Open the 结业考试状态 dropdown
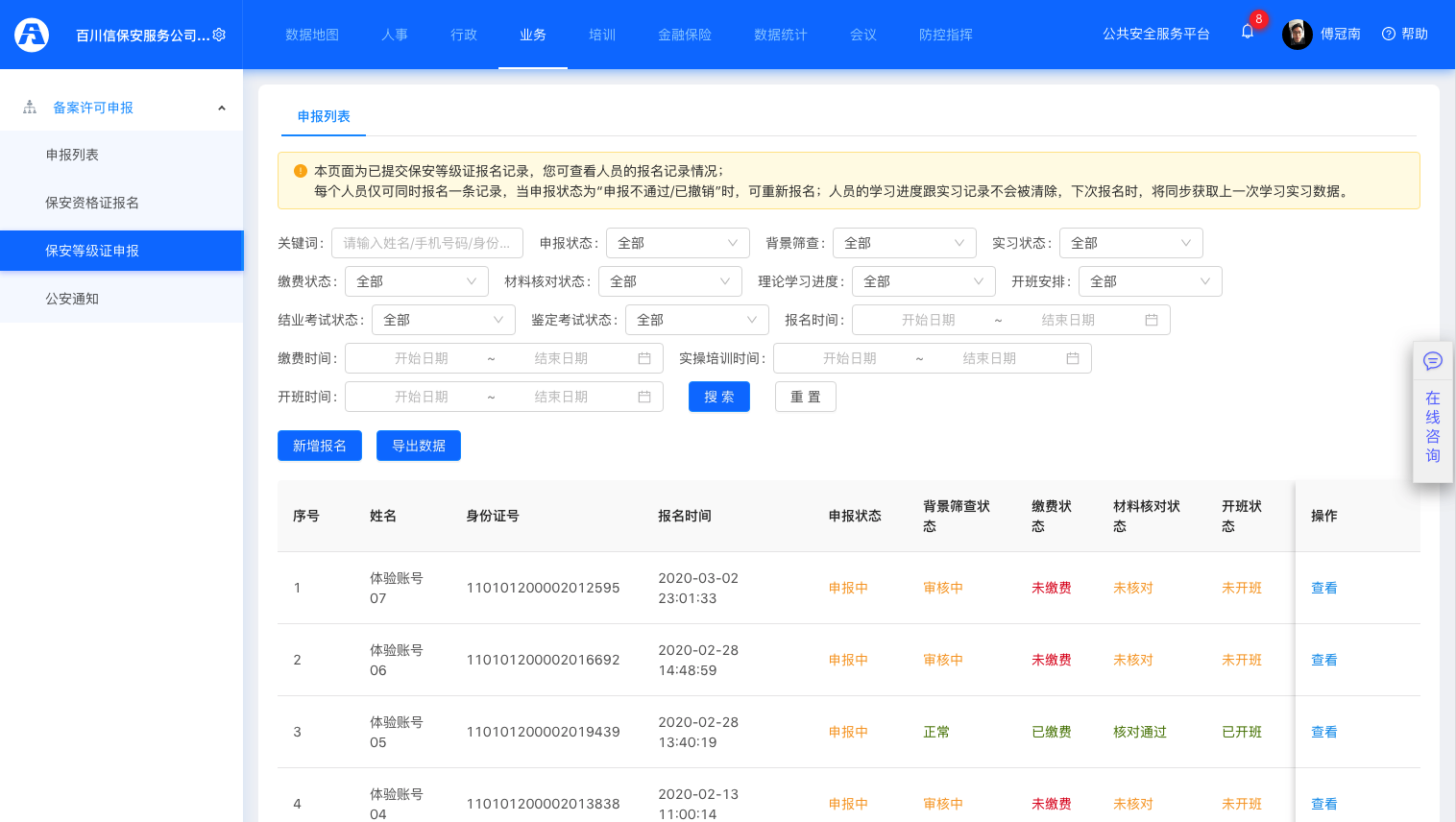Viewport: 1456px width, 822px height. tap(444, 320)
